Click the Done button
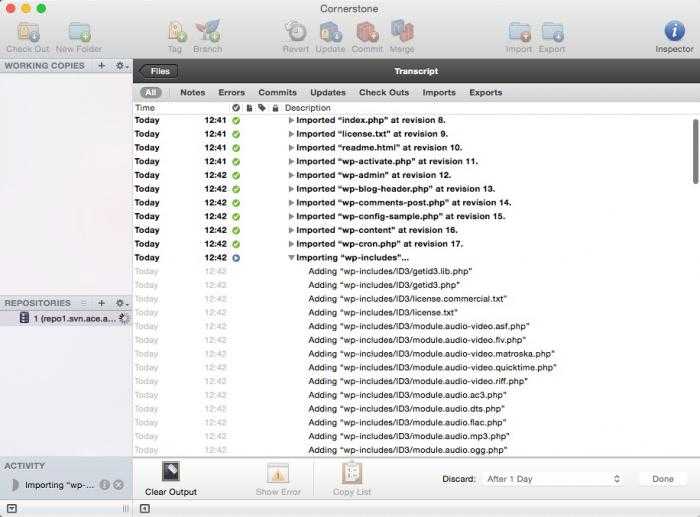Screen dimensions: 700x517 [x=662, y=479]
